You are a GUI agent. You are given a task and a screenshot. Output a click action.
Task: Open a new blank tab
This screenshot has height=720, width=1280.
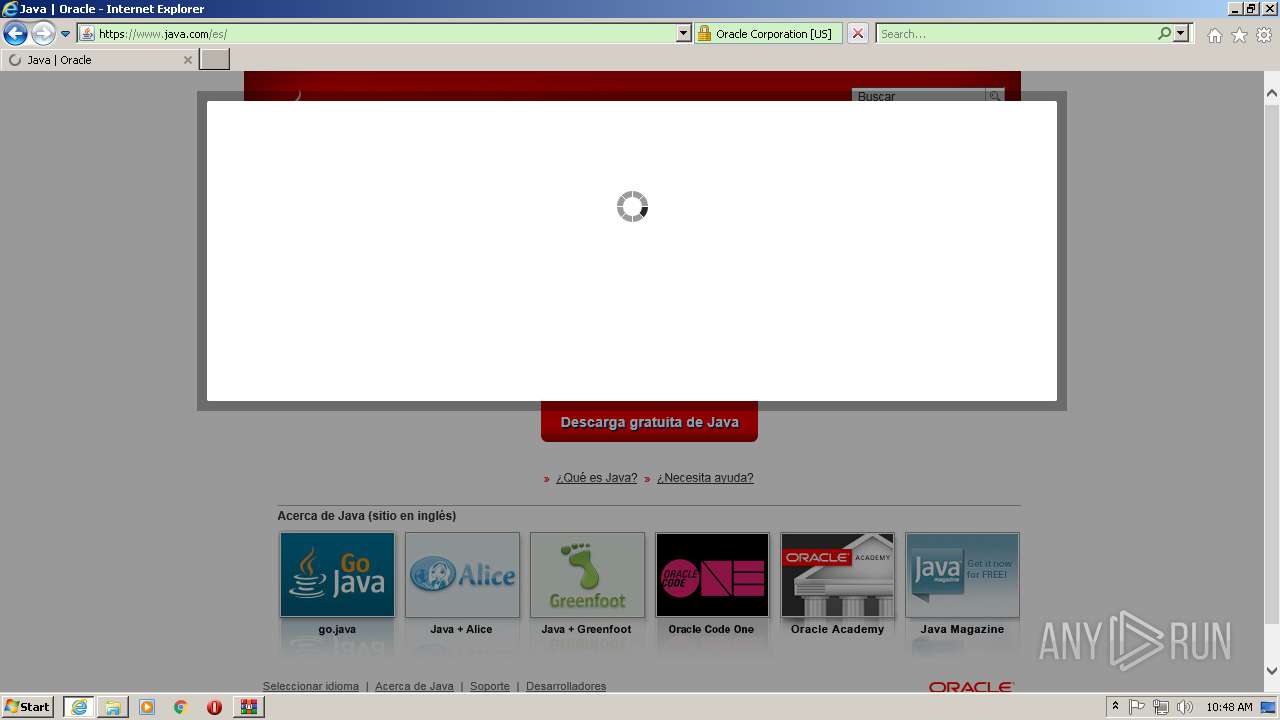215,60
